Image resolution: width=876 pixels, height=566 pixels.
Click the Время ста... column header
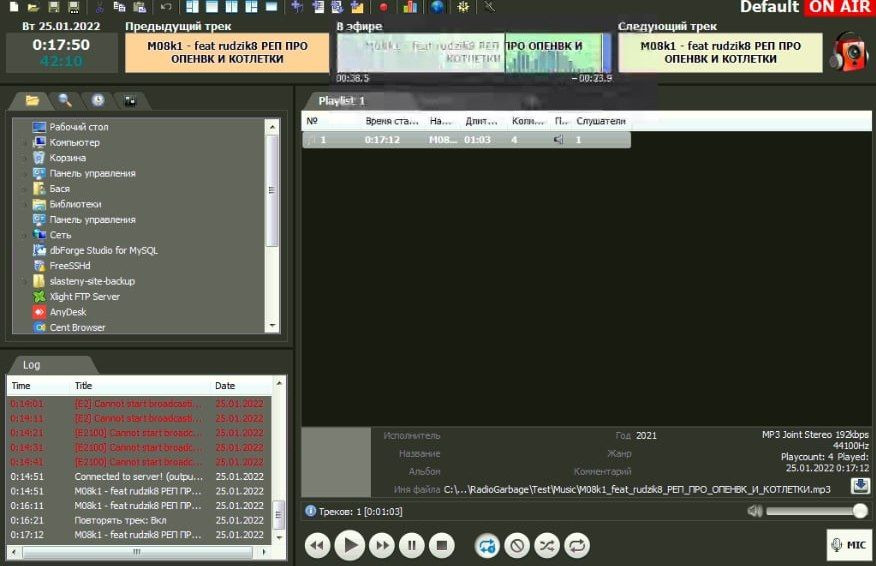pyautogui.click(x=392, y=121)
